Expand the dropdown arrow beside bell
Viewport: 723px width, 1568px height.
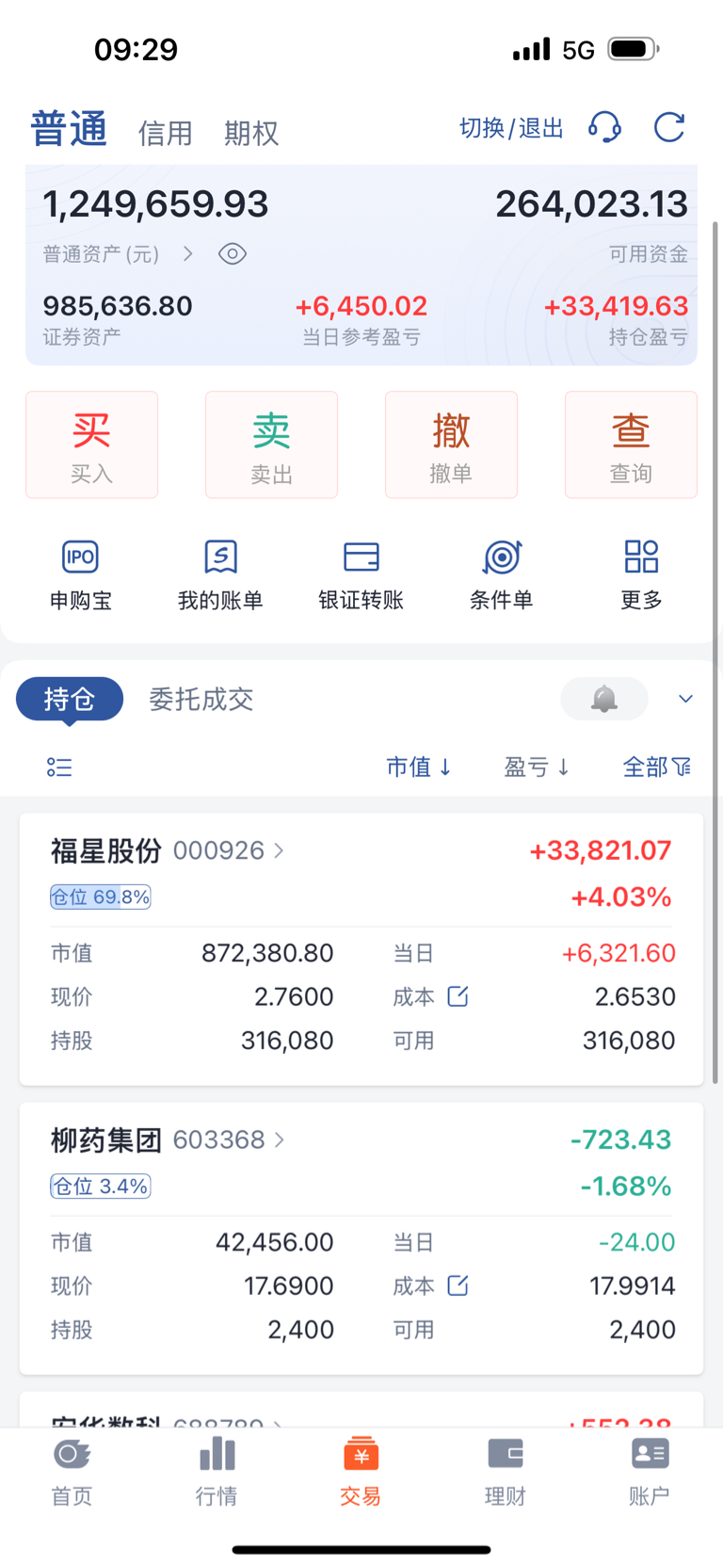click(685, 699)
